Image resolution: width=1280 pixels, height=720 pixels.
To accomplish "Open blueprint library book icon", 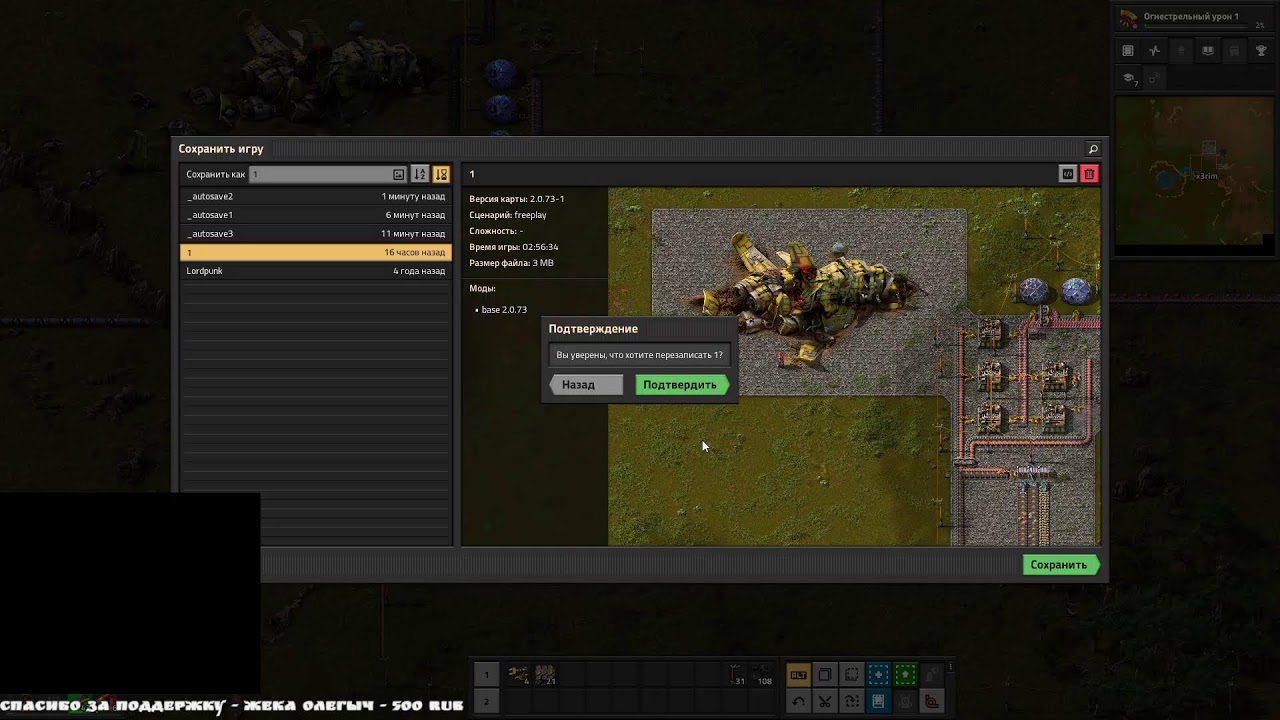I will [878, 701].
